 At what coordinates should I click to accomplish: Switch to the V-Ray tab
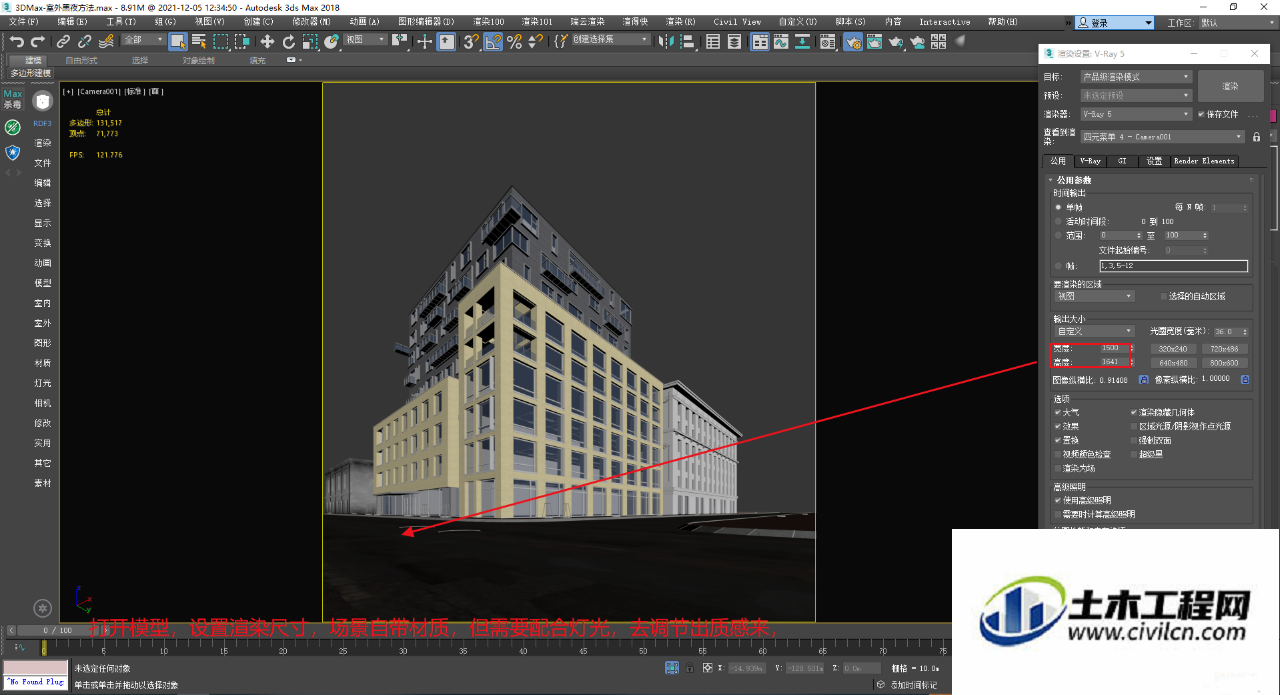pos(1089,161)
